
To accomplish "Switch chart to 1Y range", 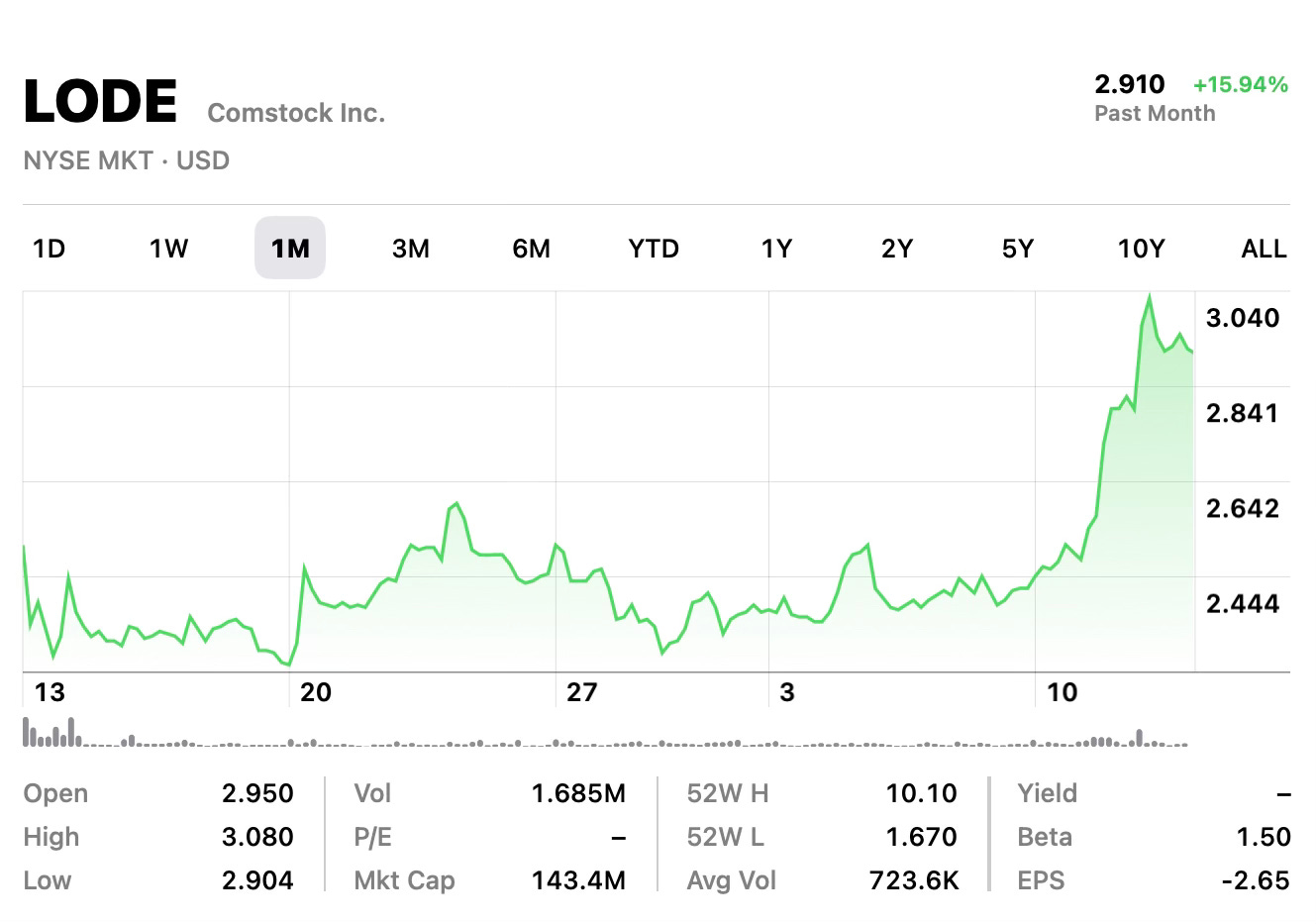I will (776, 248).
